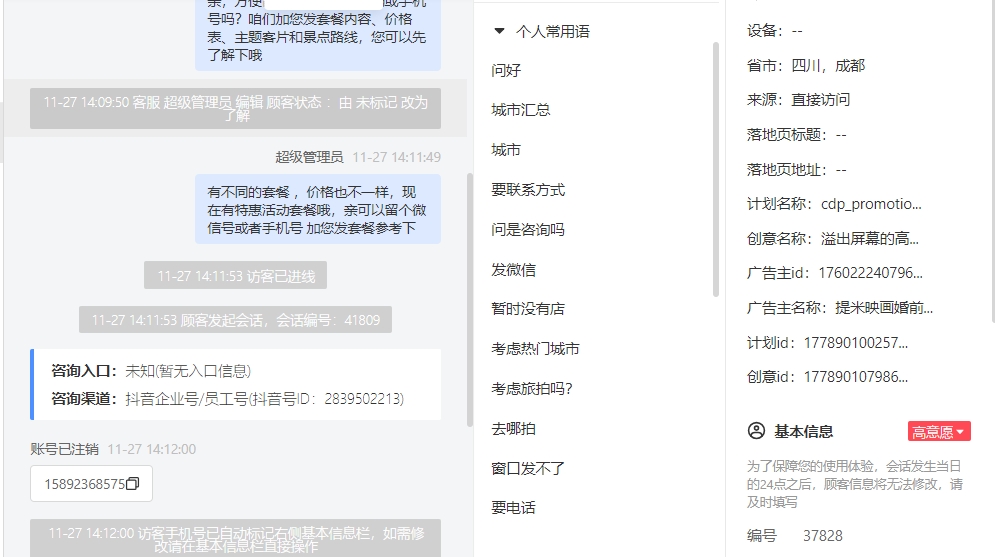Click the message about 特惠活动套餐
Screen dimensions: 995x557
point(318,209)
